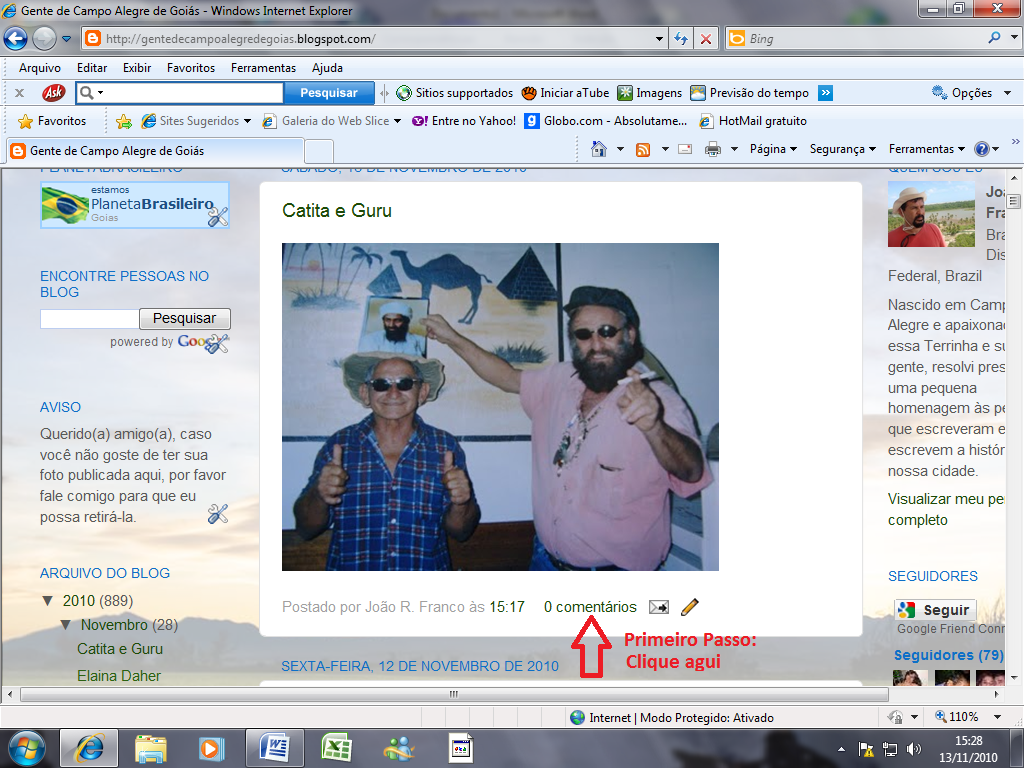The height and width of the screenshot is (768, 1024).
Task: Select the Gente de Campo Alegre tab
Action: click(x=155, y=151)
